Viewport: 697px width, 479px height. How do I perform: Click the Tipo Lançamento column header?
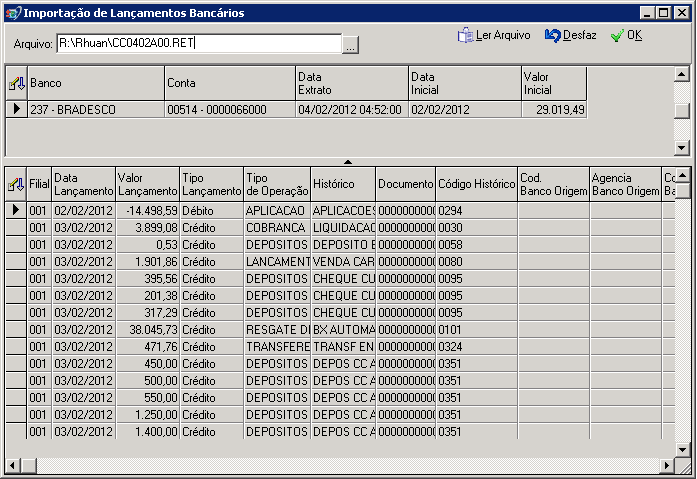tap(212, 184)
